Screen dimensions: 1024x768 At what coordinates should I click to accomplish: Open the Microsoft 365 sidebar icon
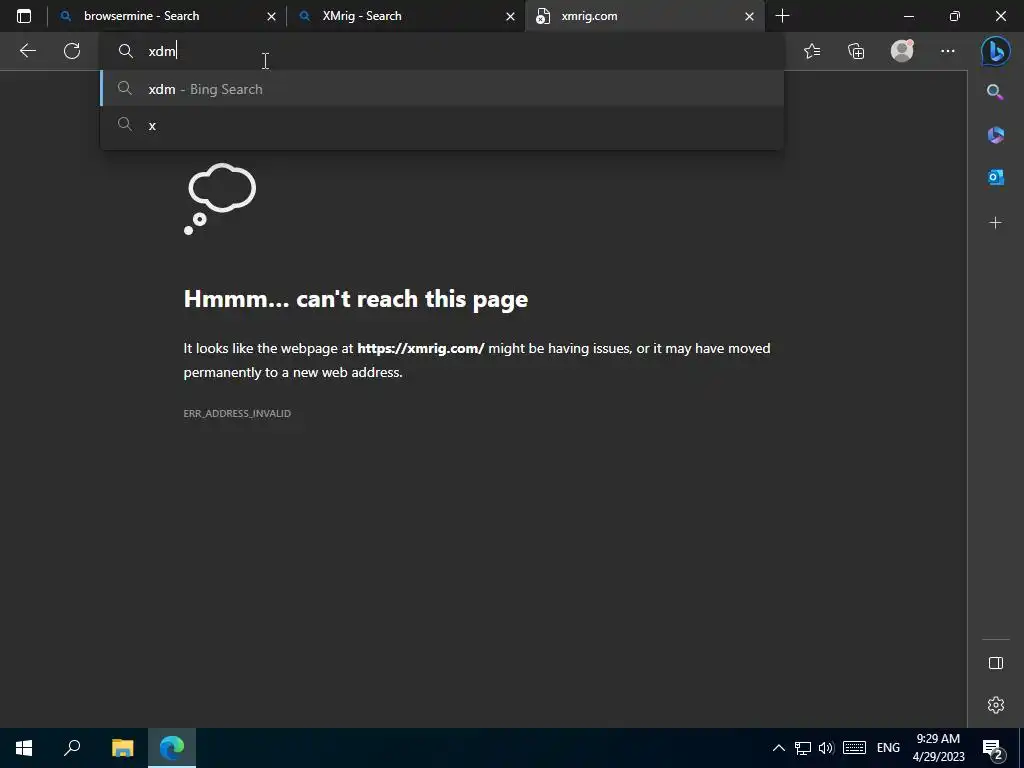pos(995,135)
